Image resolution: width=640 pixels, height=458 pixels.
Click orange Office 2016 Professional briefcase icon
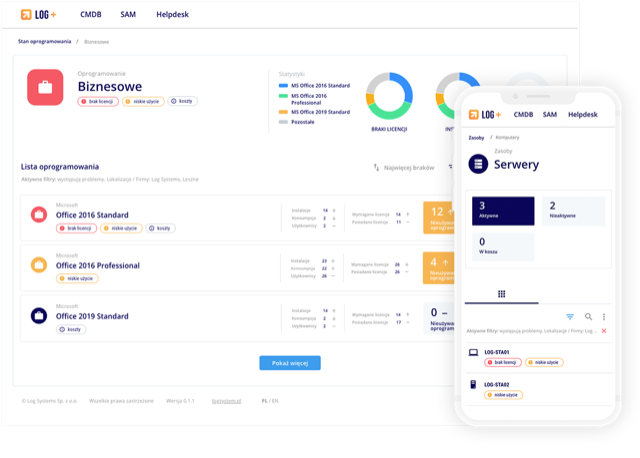[x=39, y=265]
